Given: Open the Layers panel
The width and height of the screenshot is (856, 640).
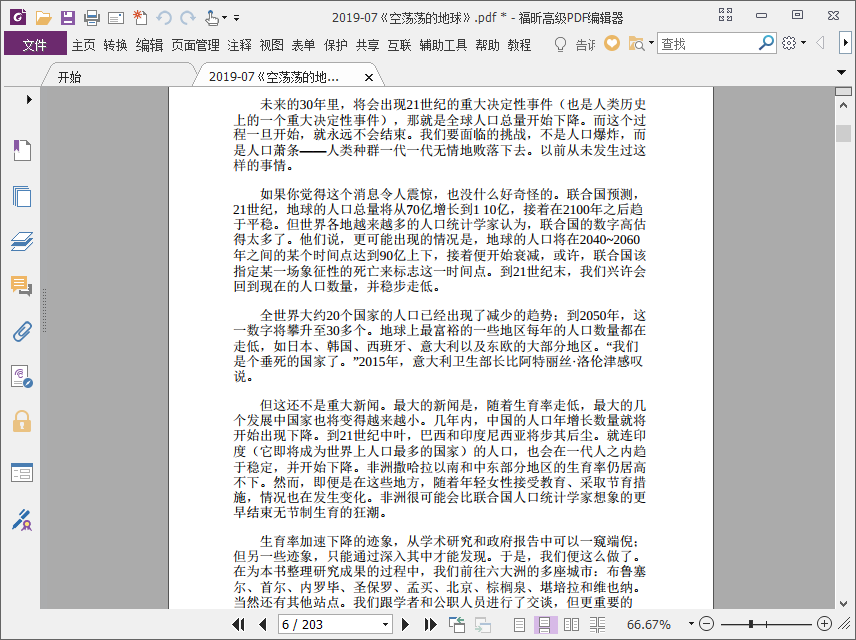Looking at the screenshot, I should 22,241.
